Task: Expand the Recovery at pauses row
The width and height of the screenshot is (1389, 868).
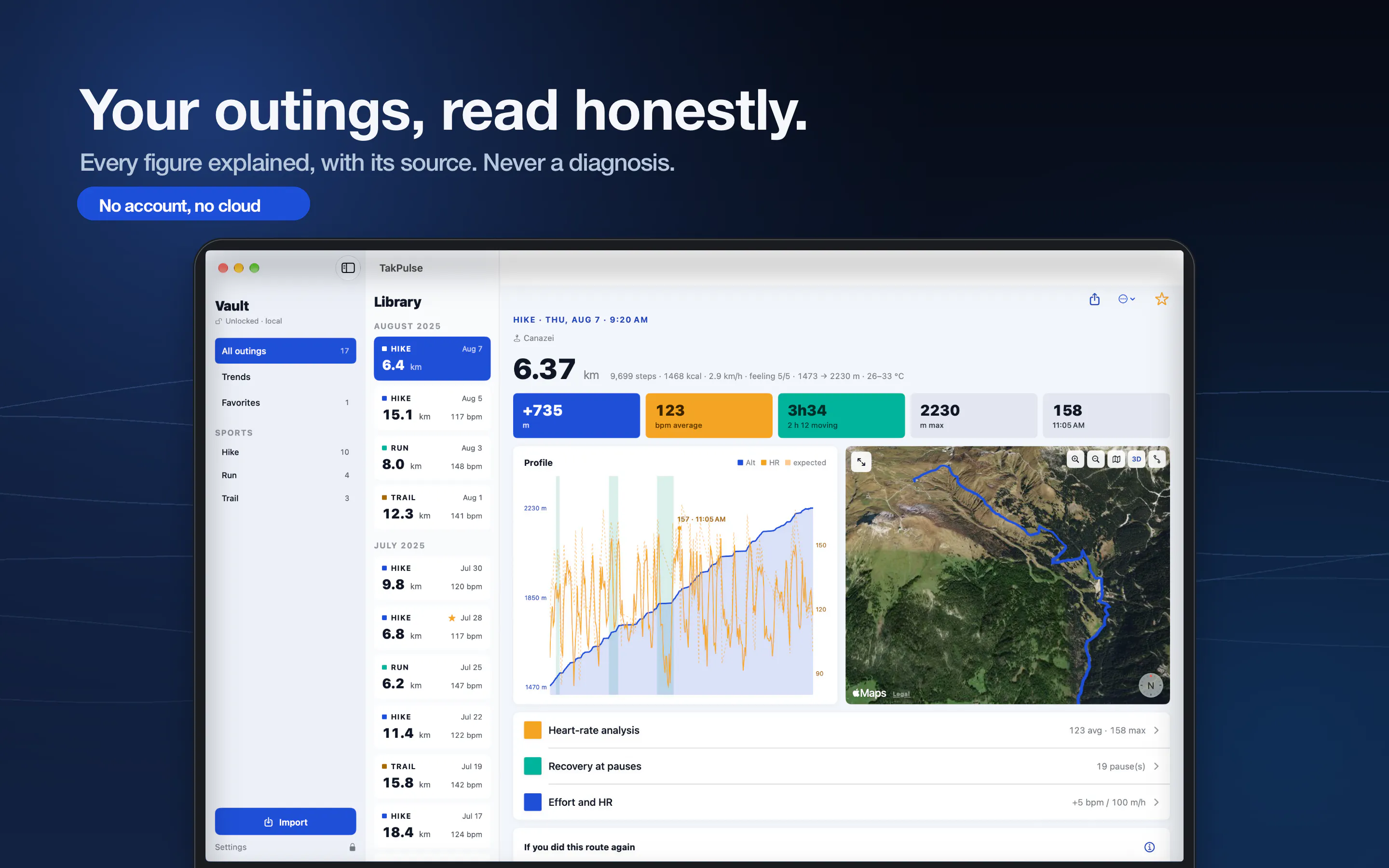Action: (x=842, y=766)
